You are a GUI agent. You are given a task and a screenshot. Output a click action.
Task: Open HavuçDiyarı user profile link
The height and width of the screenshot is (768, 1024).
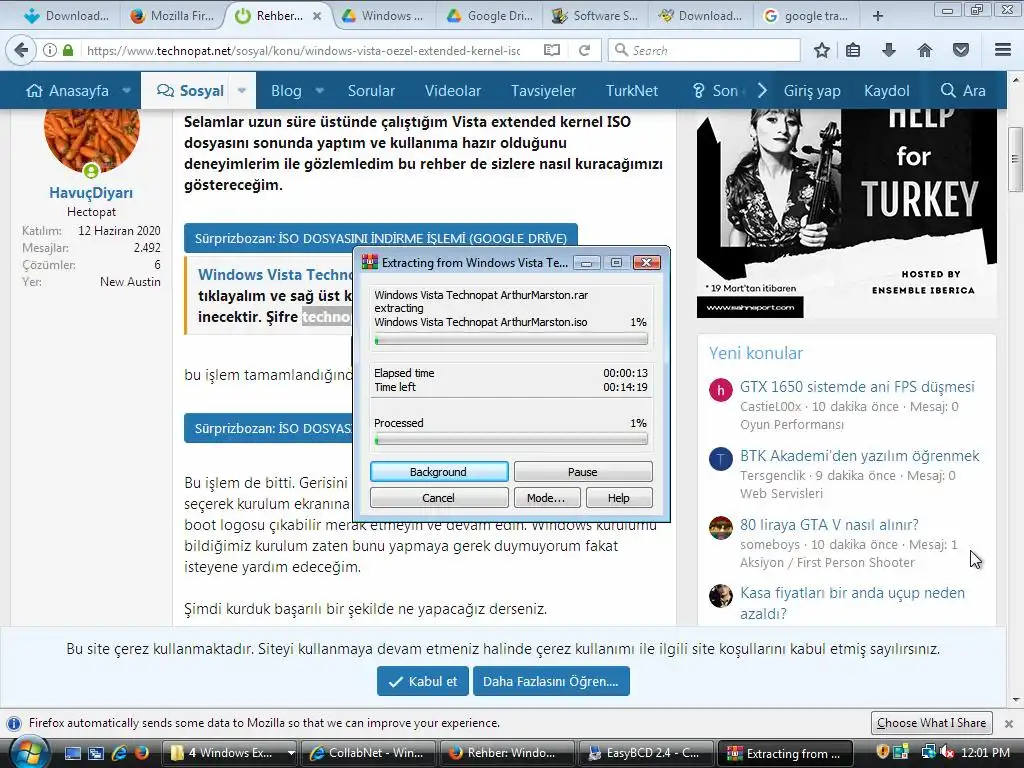coord(91,193)
